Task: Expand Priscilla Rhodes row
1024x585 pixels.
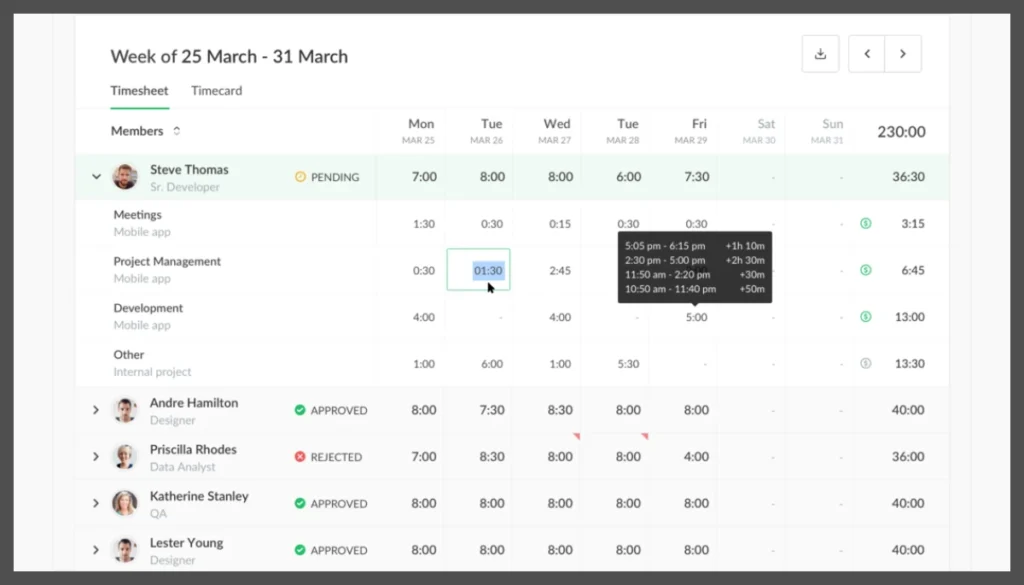Action: click(96, 456)
